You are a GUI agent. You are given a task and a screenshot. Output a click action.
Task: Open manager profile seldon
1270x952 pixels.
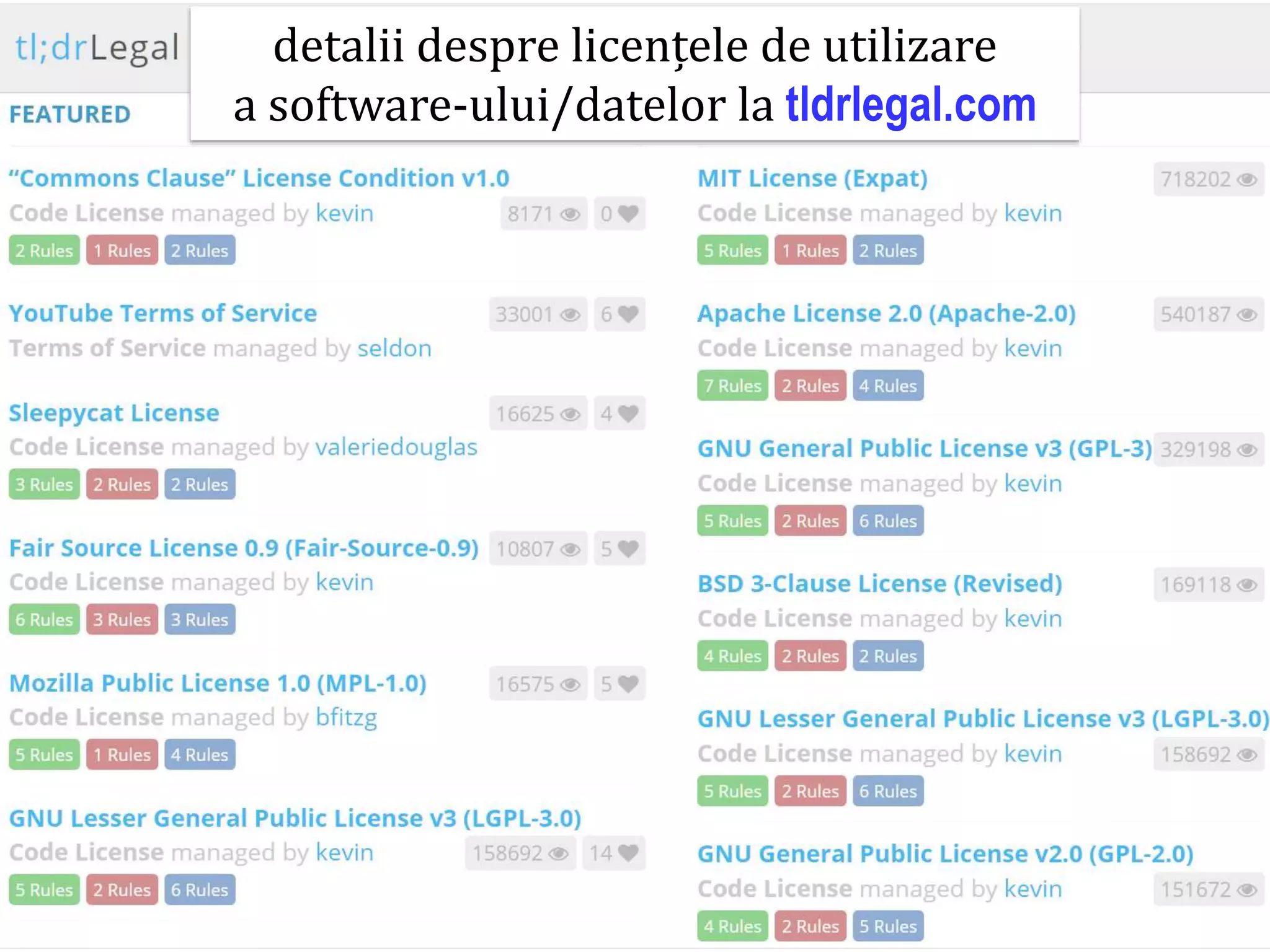(394, 348)
